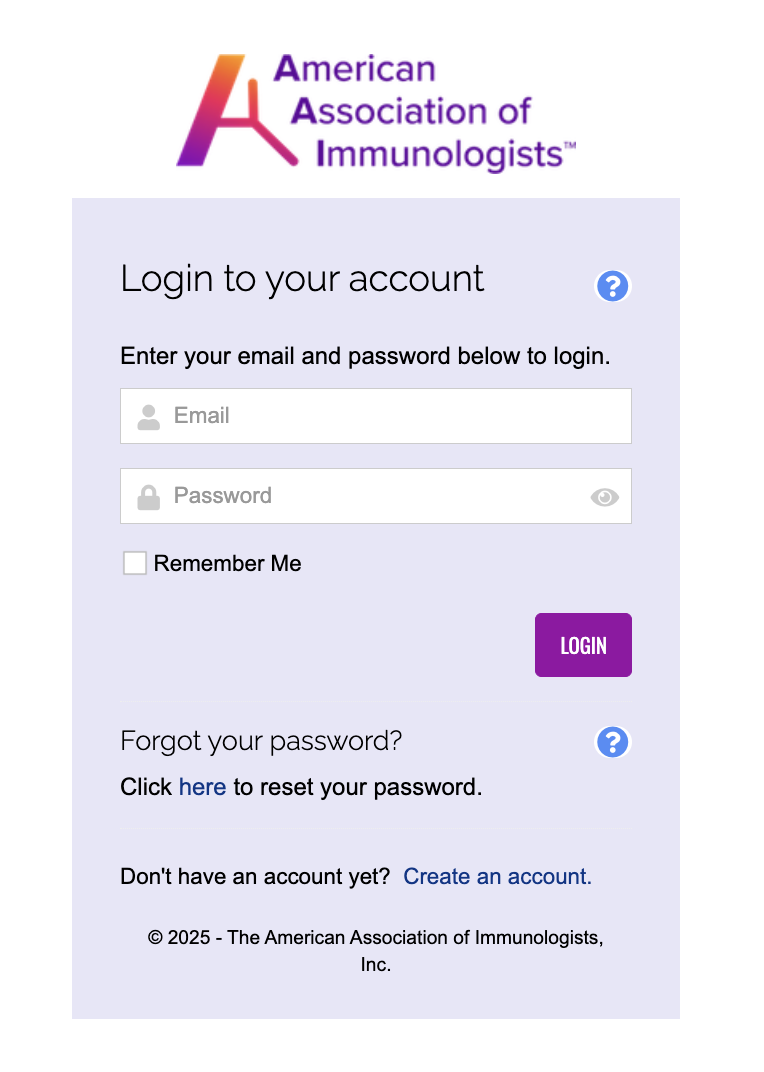
Task: Open help next to Forgot your password
Action: click(x=613, y=742)
